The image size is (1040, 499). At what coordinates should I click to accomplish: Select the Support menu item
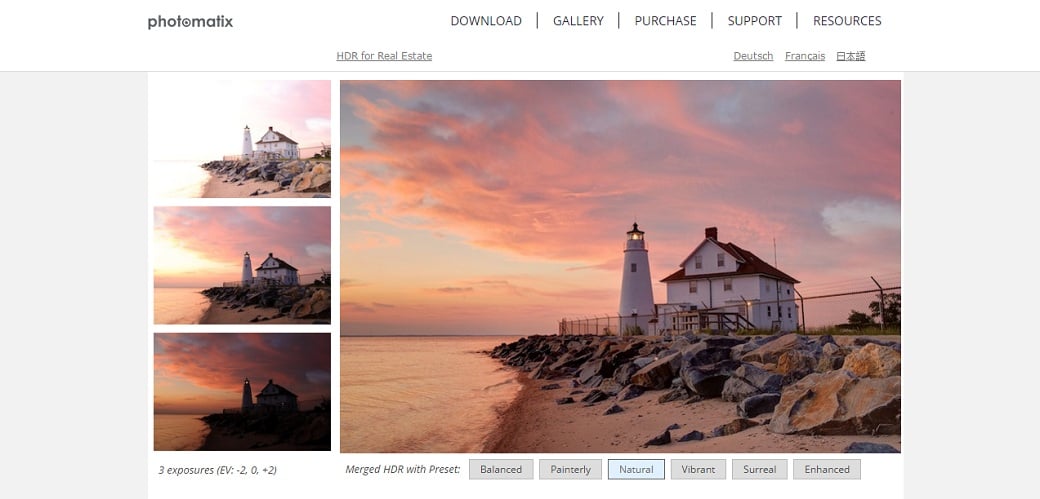click(x=754, y=21)
